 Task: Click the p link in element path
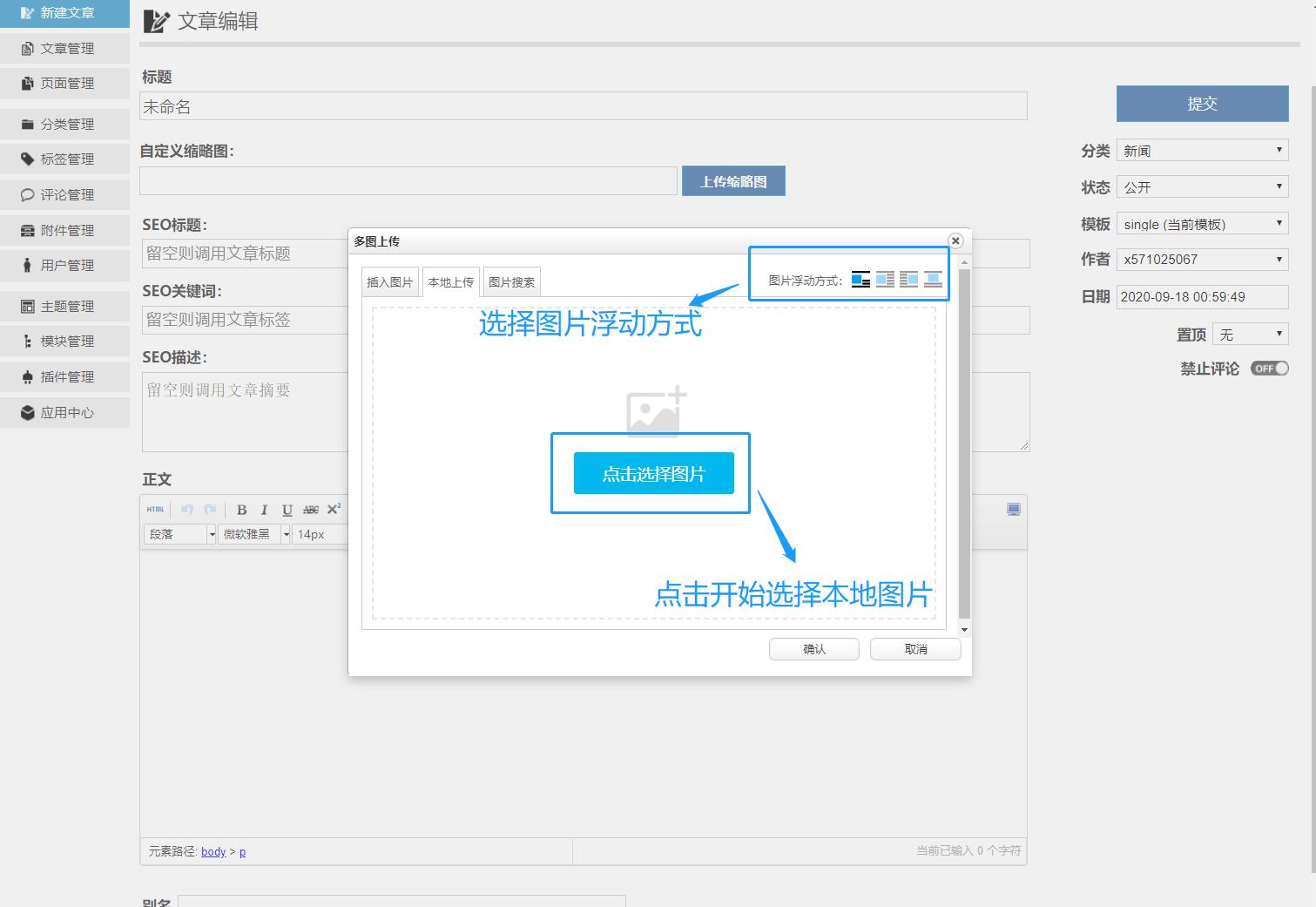(242, 851)
